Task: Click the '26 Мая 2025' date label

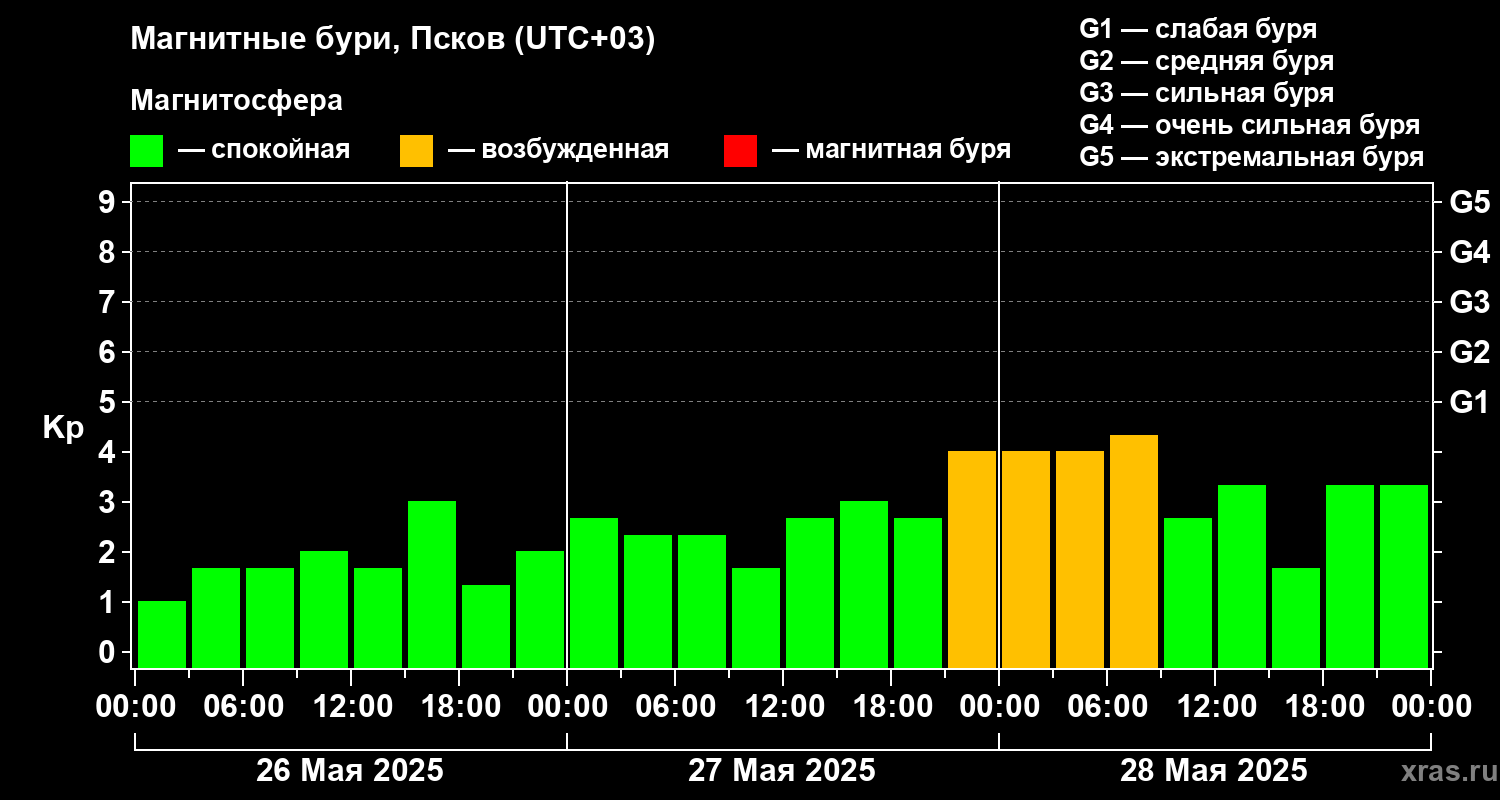Action: tap(350, 771)
